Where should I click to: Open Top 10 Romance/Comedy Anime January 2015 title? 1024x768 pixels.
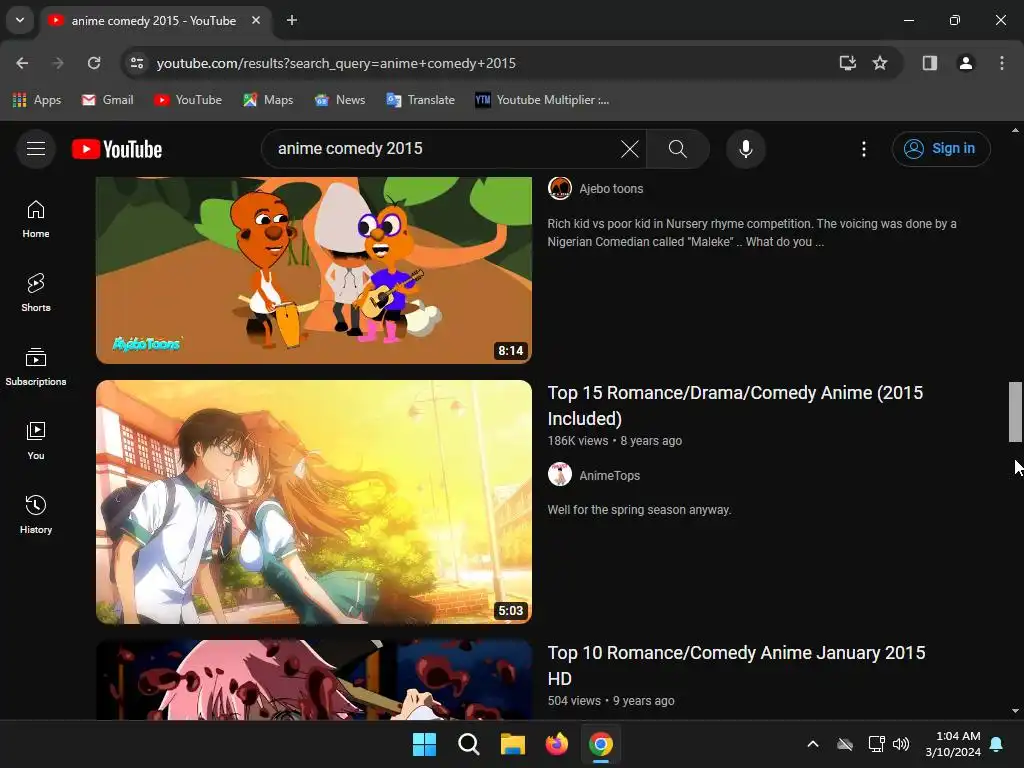coord(736,665)
